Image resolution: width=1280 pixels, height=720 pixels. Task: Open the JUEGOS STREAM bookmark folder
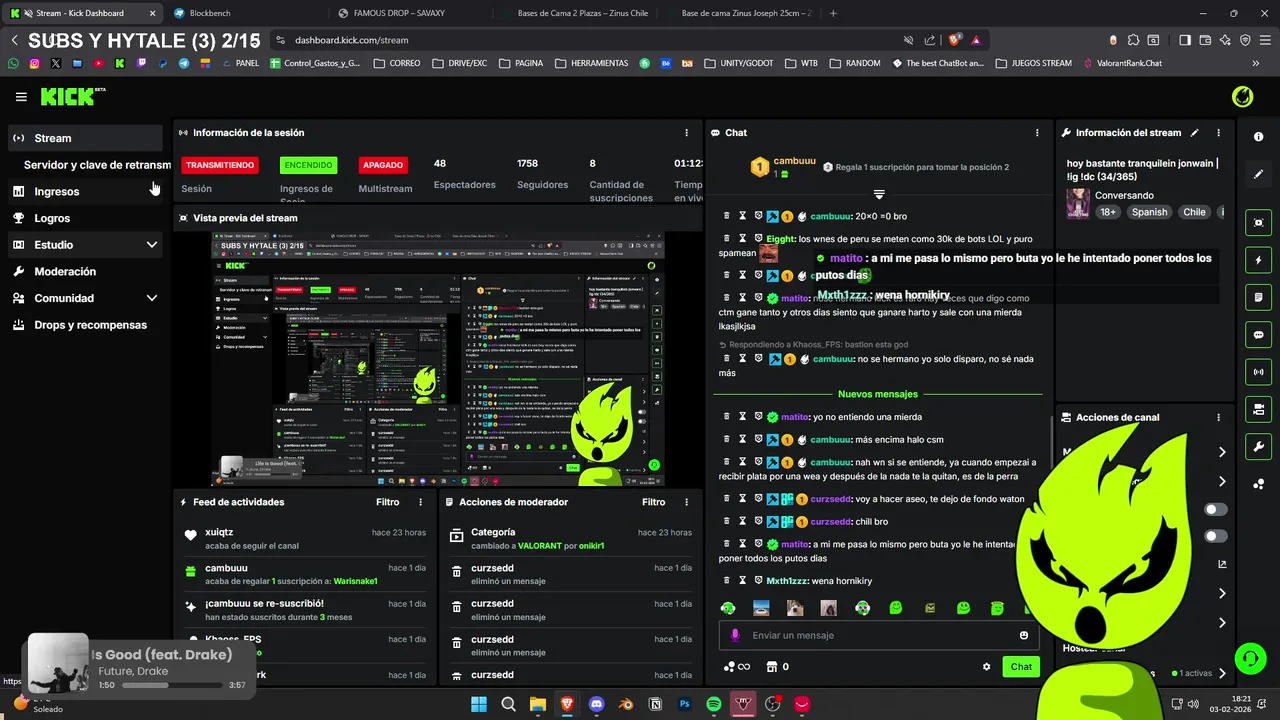click(x=1034, y=63)
